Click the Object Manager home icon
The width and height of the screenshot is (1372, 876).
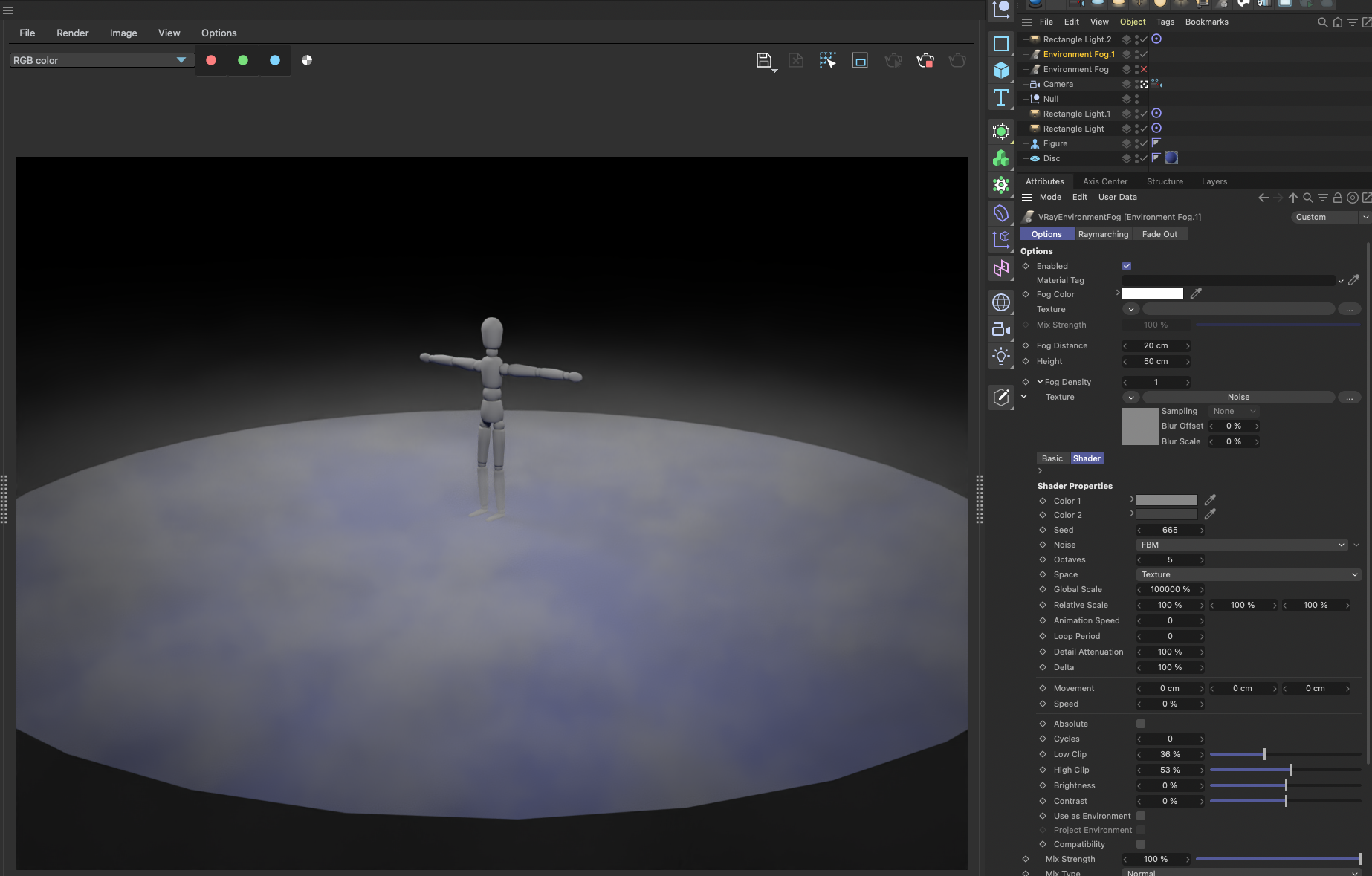1338,22
